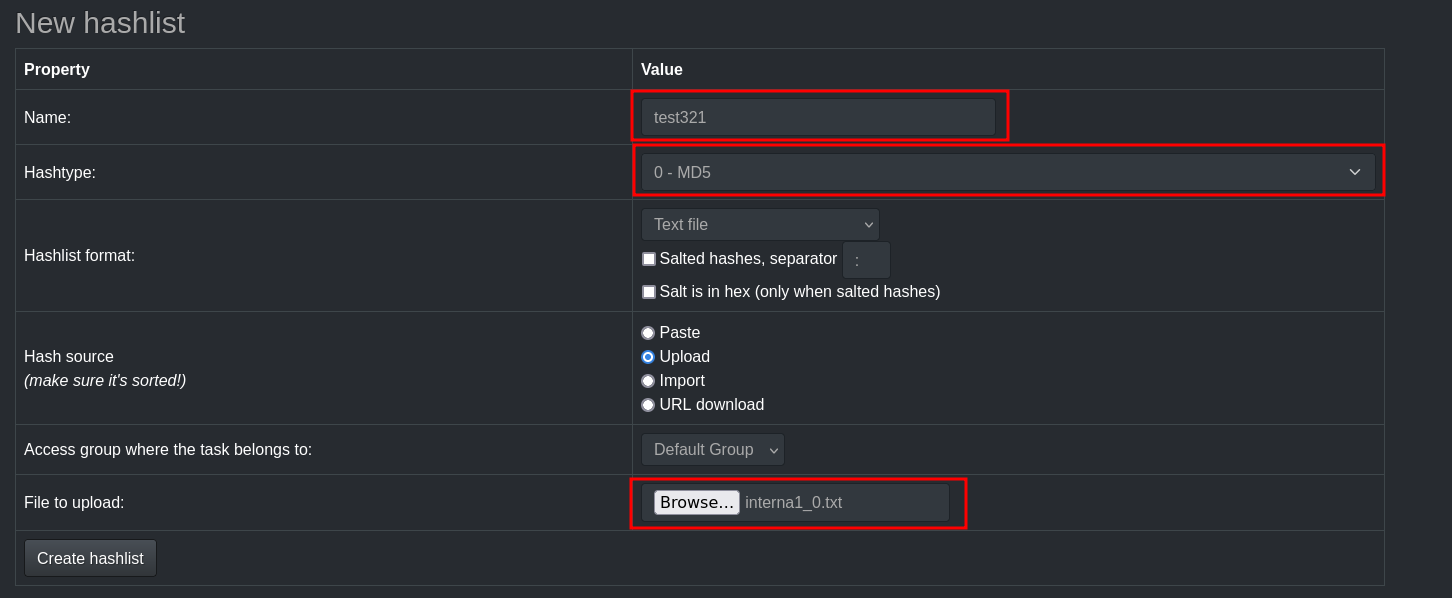Click the Name field containing test321
The height and width of the screenshot is (598, 1452).
818,117
